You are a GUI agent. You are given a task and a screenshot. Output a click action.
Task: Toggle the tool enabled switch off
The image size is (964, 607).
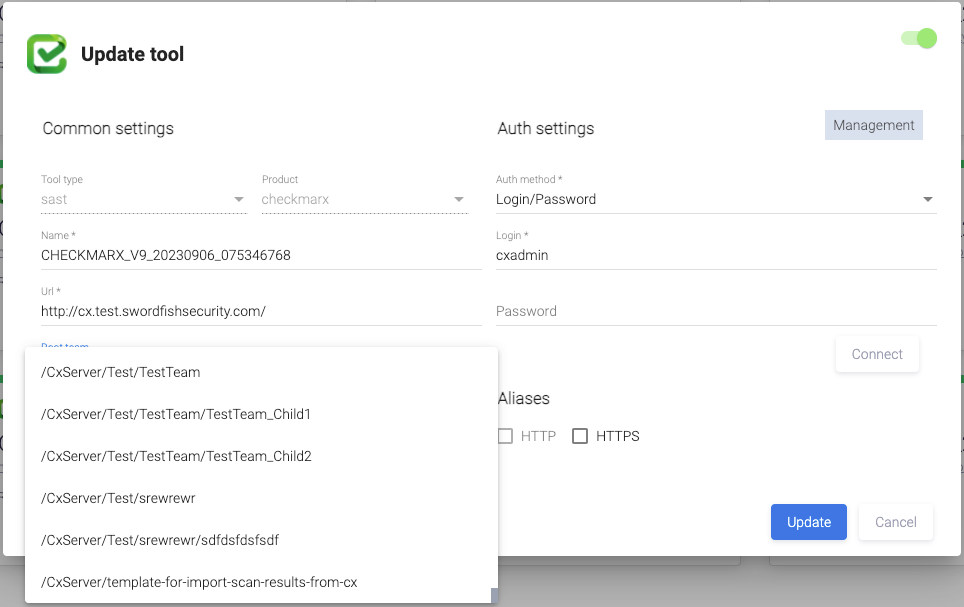919,39
